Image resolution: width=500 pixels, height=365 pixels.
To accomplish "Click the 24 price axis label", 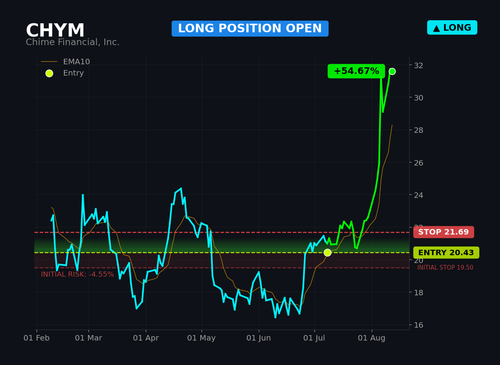I will (x=419, y=195).
